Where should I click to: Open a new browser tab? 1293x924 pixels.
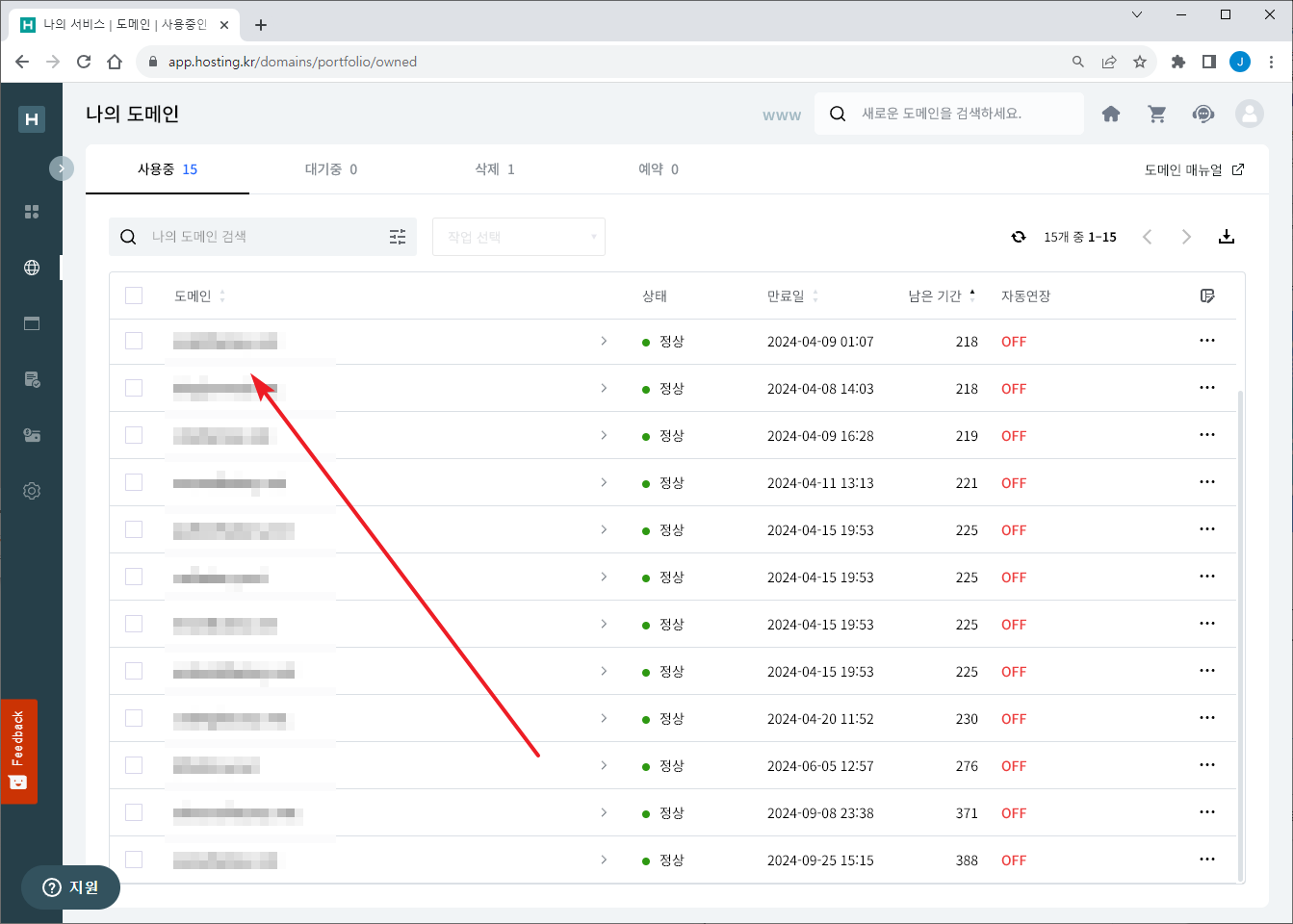pyautogui.click(x=261, y=25)
